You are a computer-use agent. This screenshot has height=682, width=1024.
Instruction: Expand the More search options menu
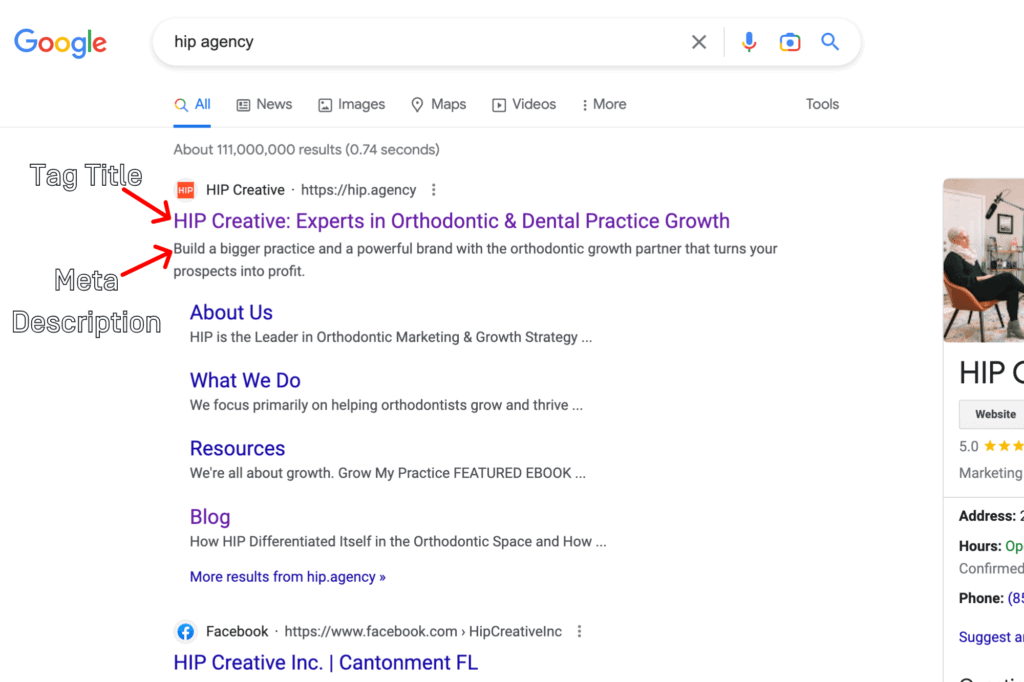coord(604,105)
